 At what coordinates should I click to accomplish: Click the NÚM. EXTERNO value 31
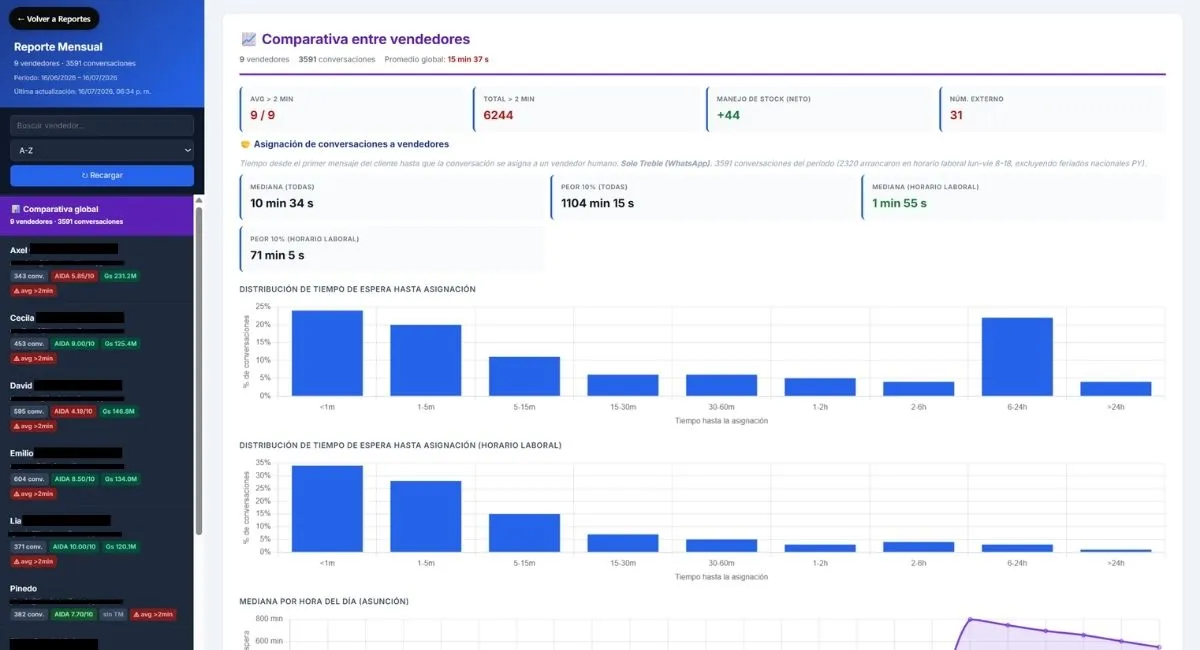pos(956,115)
